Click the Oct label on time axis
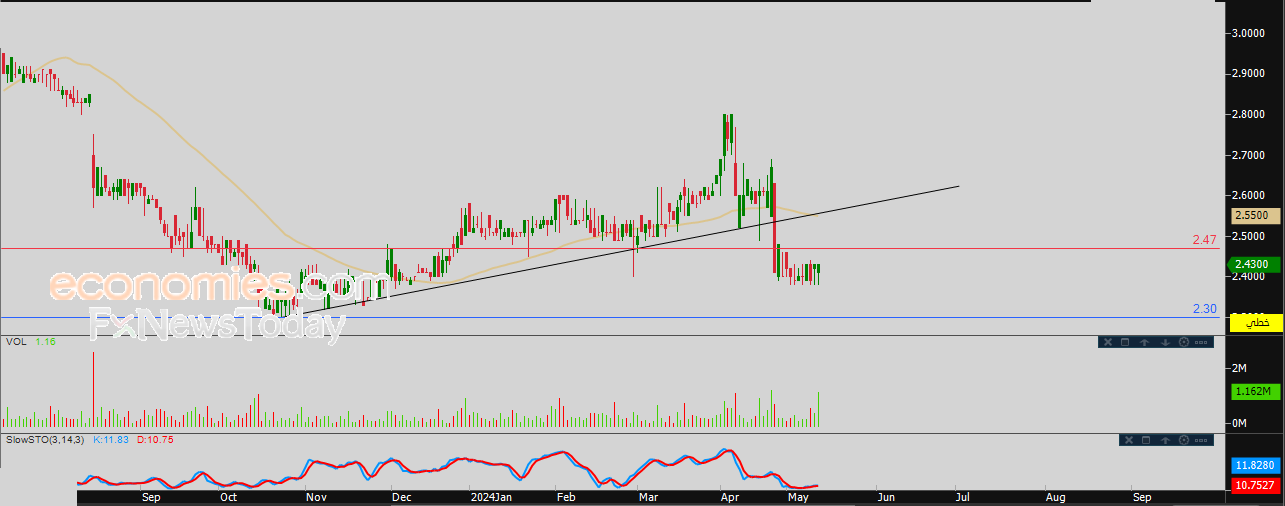This screenshot has width=1285, height=506. (228, 496)
